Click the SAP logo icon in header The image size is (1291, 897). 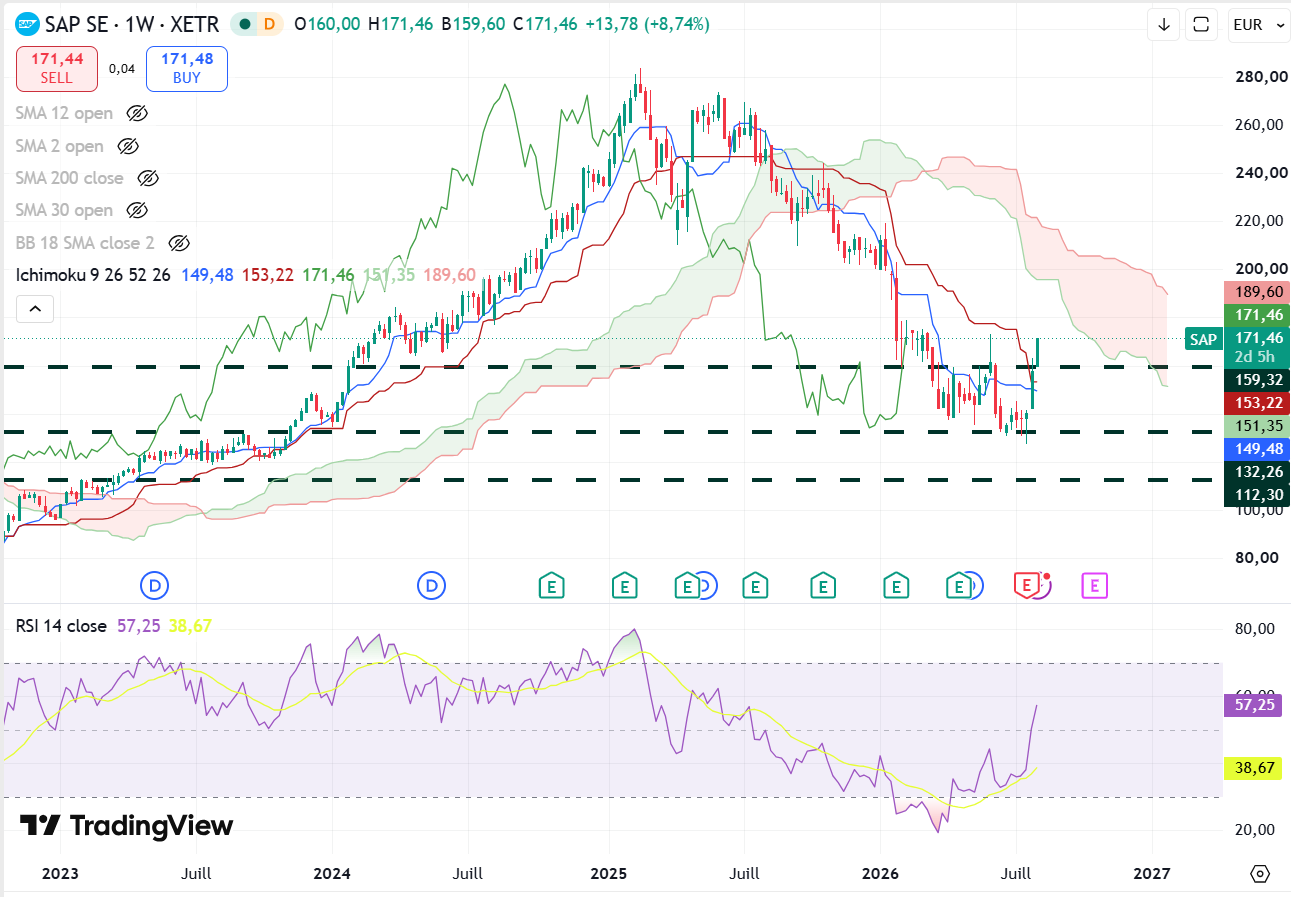tap(29, 24)
